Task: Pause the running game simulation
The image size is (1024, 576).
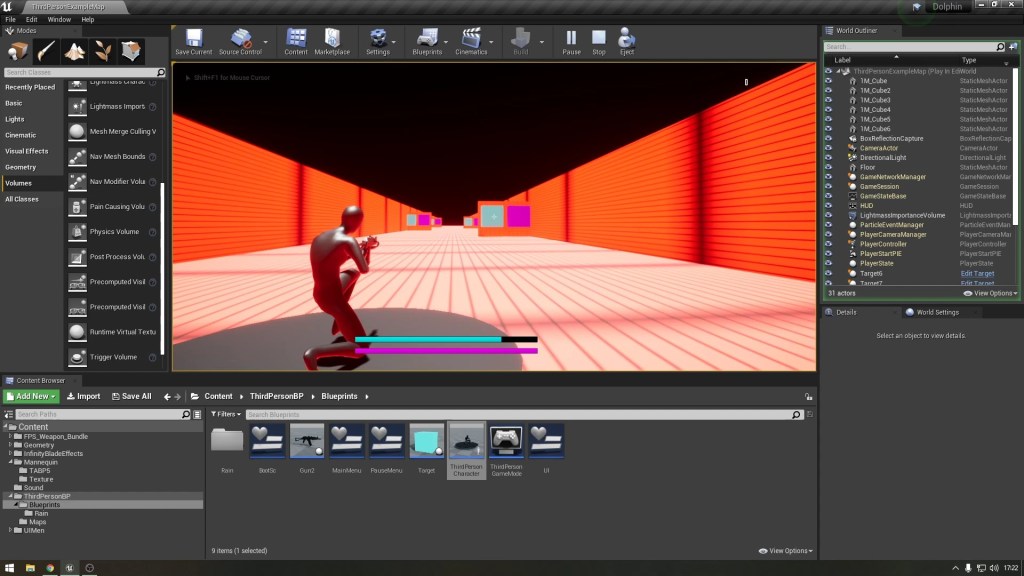Action: [x=571, y=40]
